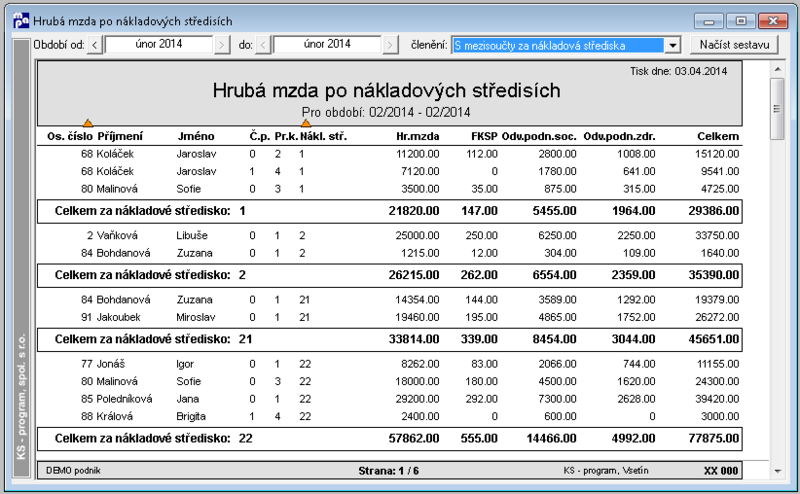The width and height of the screenshot is (800, 494).
Task: Maximize the report window
Action: tap(741, 21)
